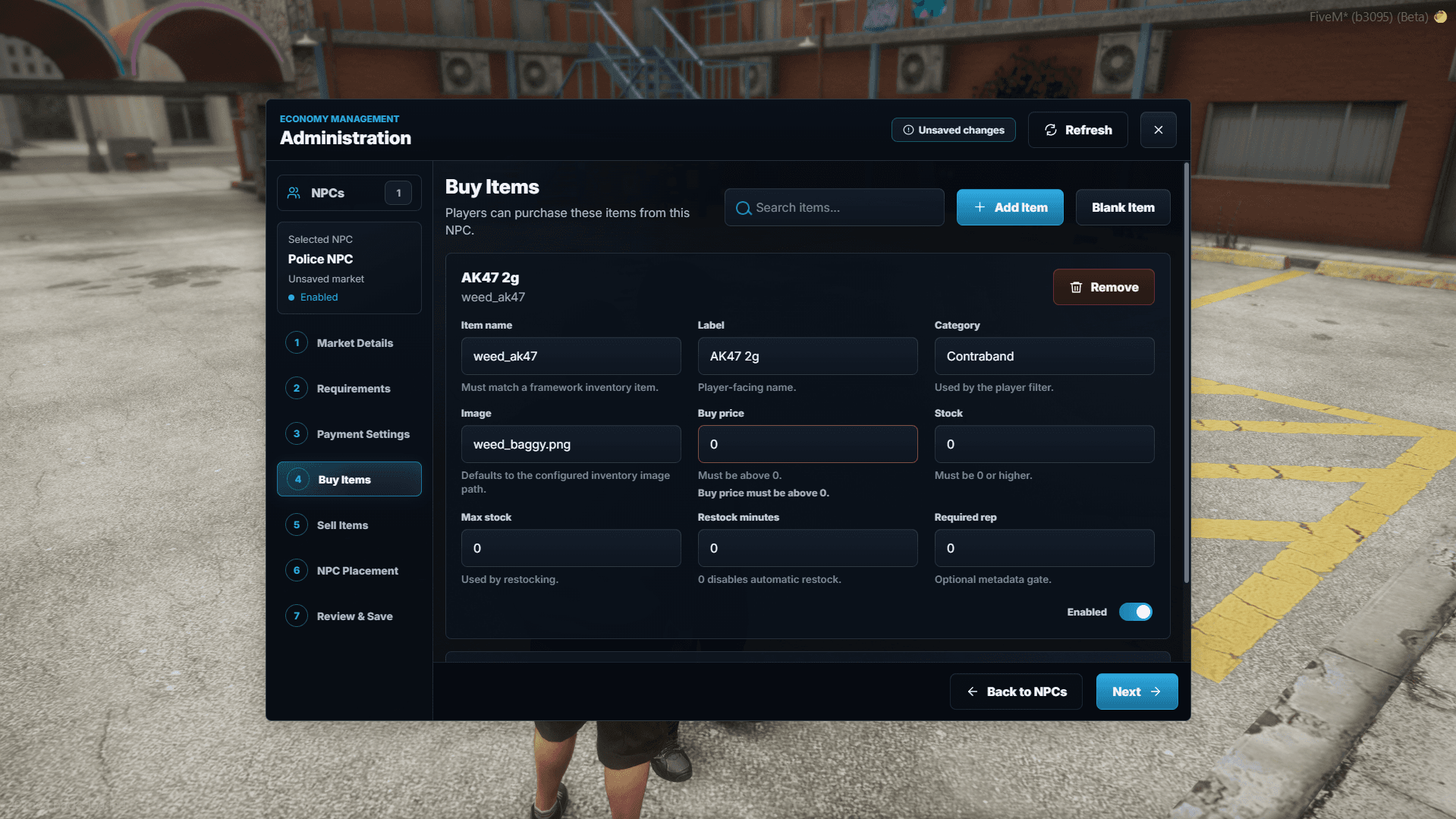
Task: Toggle the Enabled switch for AK47 2g
Action: [1135, 612]
